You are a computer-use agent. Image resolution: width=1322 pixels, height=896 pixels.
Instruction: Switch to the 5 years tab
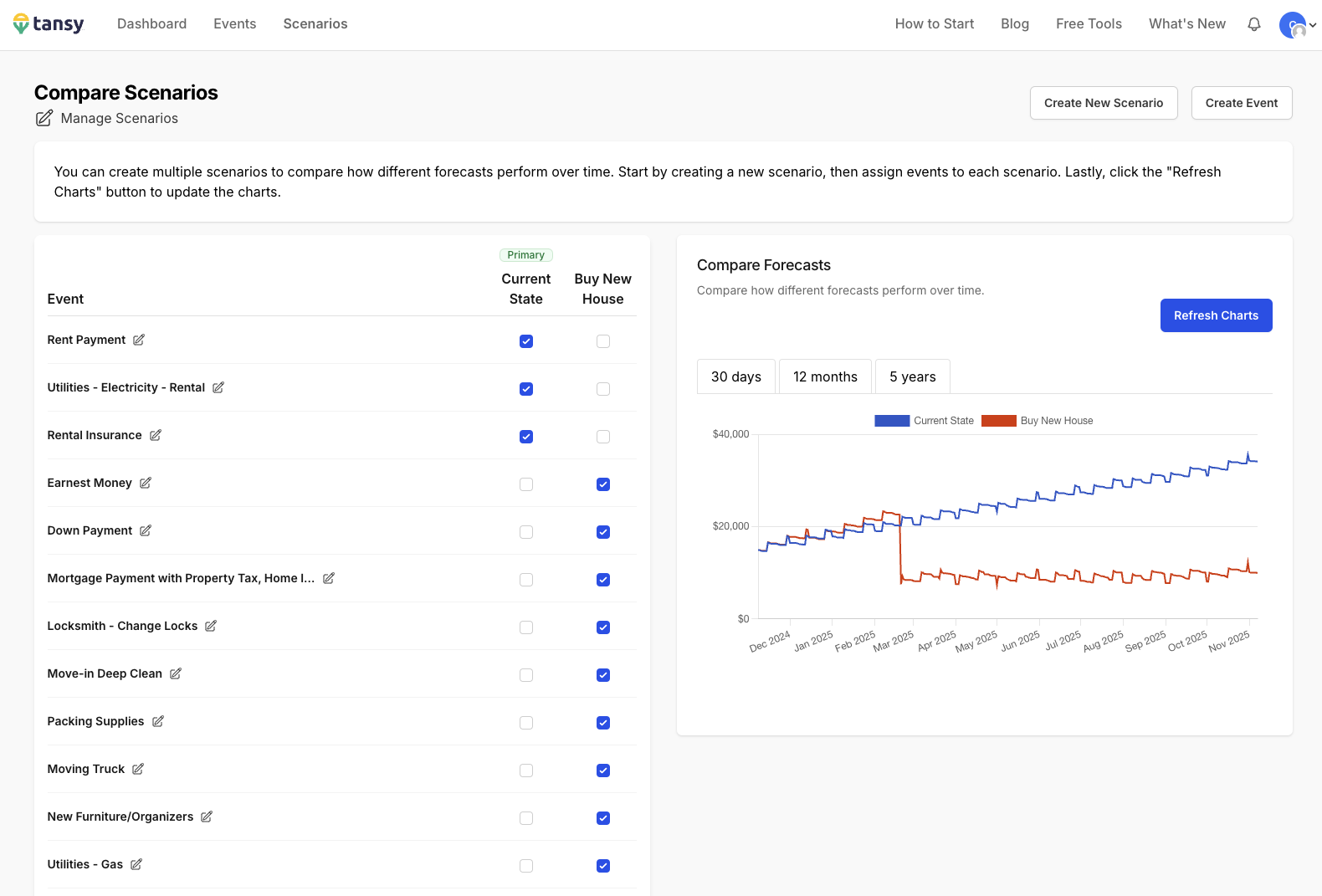pyautogui.click(x=912, y=376)
